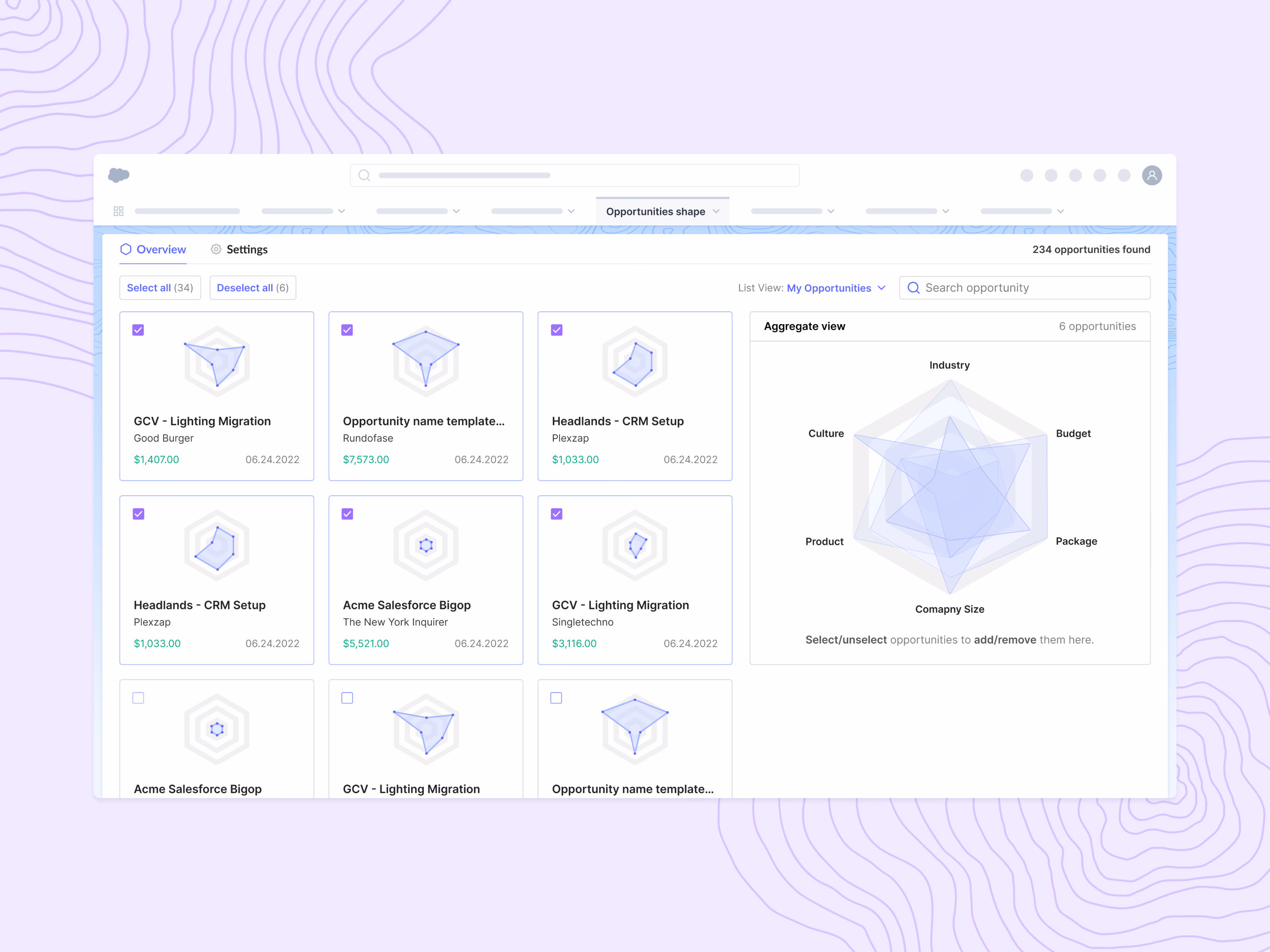Check bottom-row GCV - Lighting Migration checkbox
The width and height of the screenshot is (1270, 952).
pyautogui.click(x=347, y=698)
